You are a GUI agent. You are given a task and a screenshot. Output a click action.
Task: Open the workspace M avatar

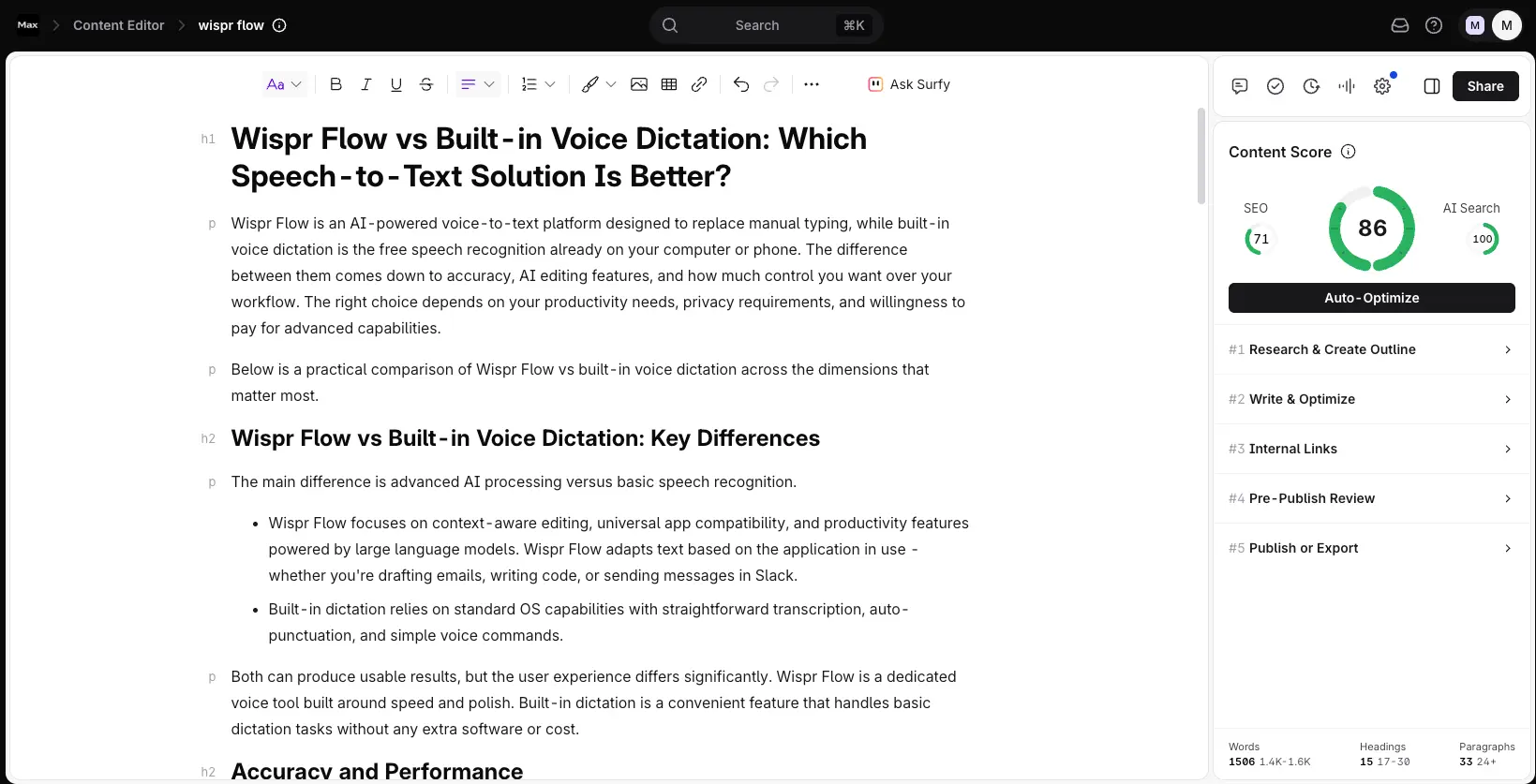(x=1475, y=25)
